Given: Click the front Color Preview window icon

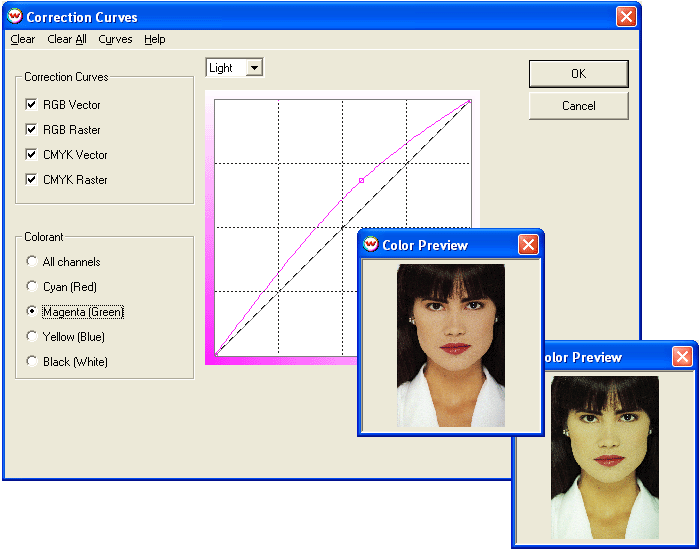Looking at the screenshot, I should pos(370,244).
